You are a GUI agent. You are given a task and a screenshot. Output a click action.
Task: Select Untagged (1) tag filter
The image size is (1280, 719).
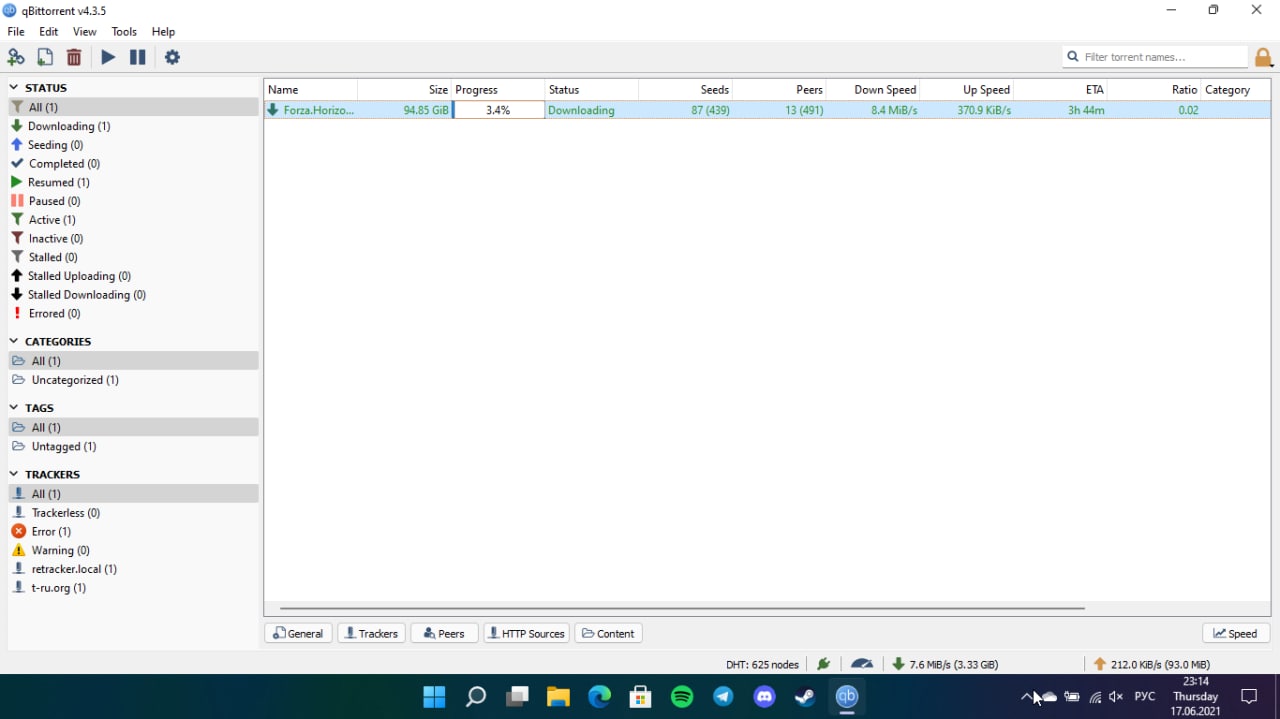point(133,446)
